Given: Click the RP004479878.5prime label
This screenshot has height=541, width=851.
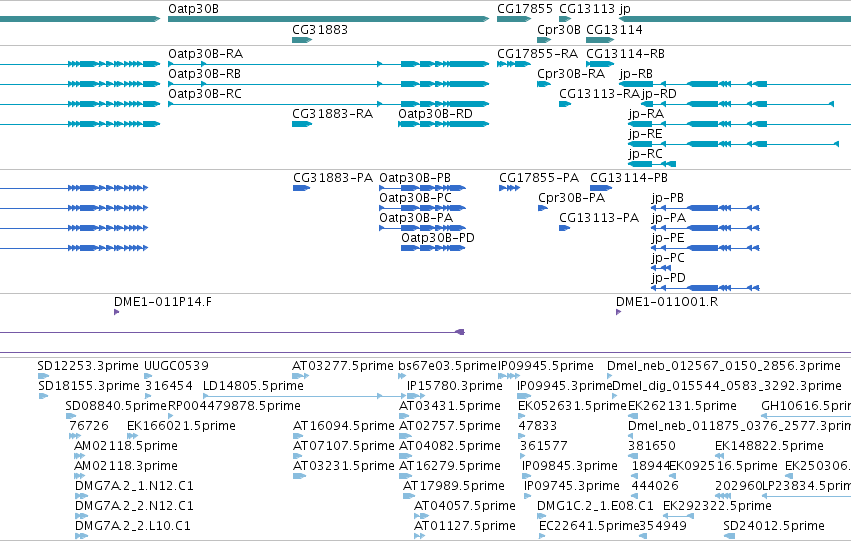Looking at the screenshot, I should (234, 406).
